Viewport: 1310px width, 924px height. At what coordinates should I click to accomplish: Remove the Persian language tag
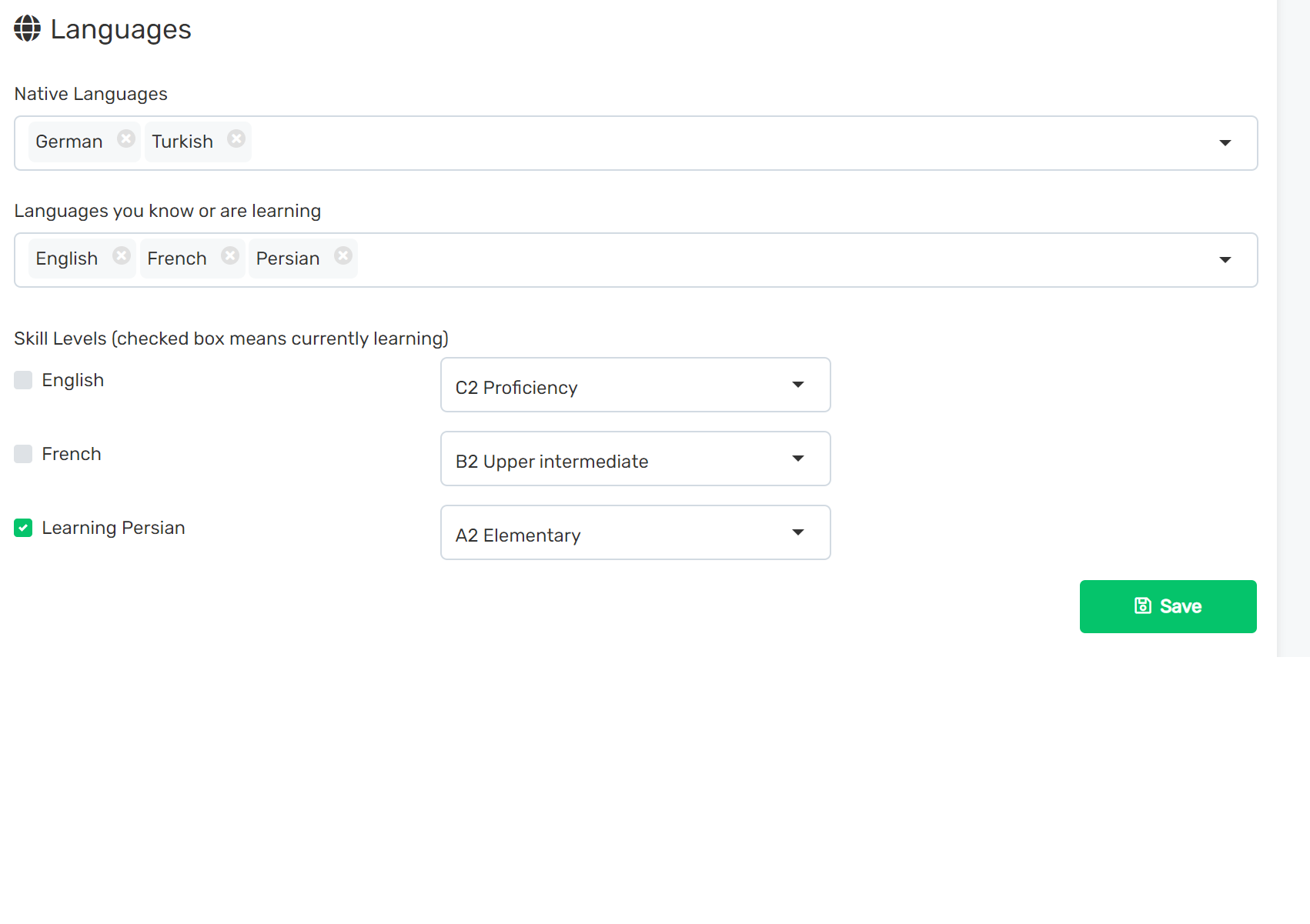pyautogui.click(x=343, y=255)
